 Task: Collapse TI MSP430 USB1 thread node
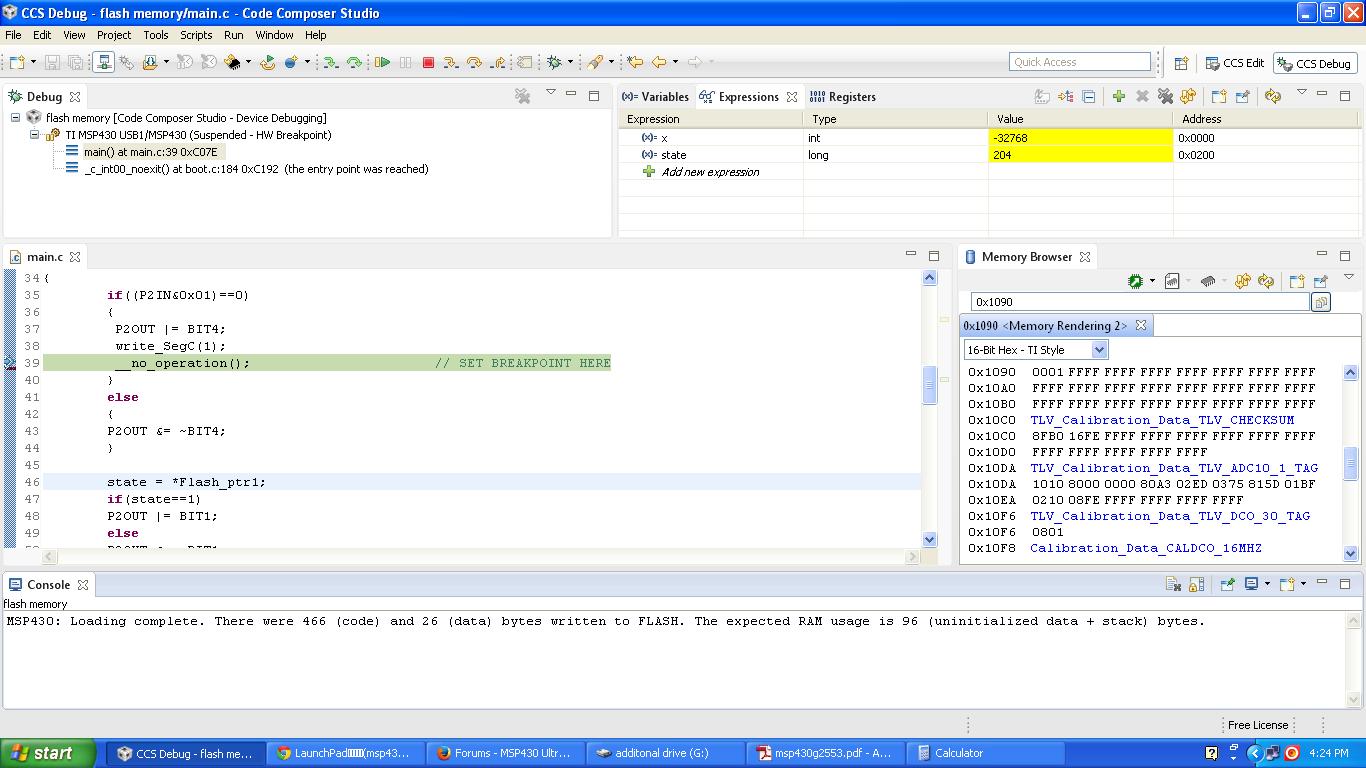[35, 135]
